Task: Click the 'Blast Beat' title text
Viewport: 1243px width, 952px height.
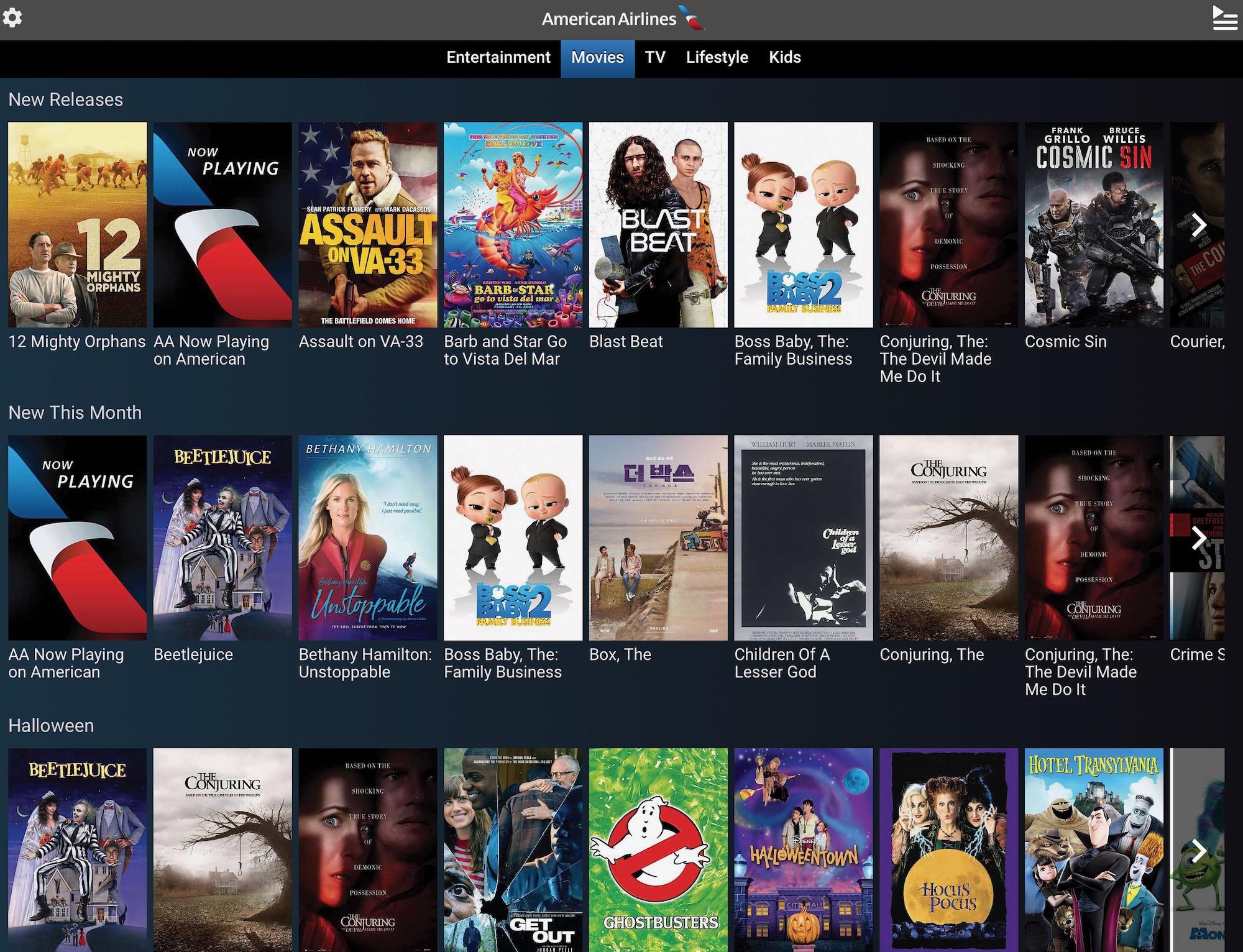Action: click(626, 342)
